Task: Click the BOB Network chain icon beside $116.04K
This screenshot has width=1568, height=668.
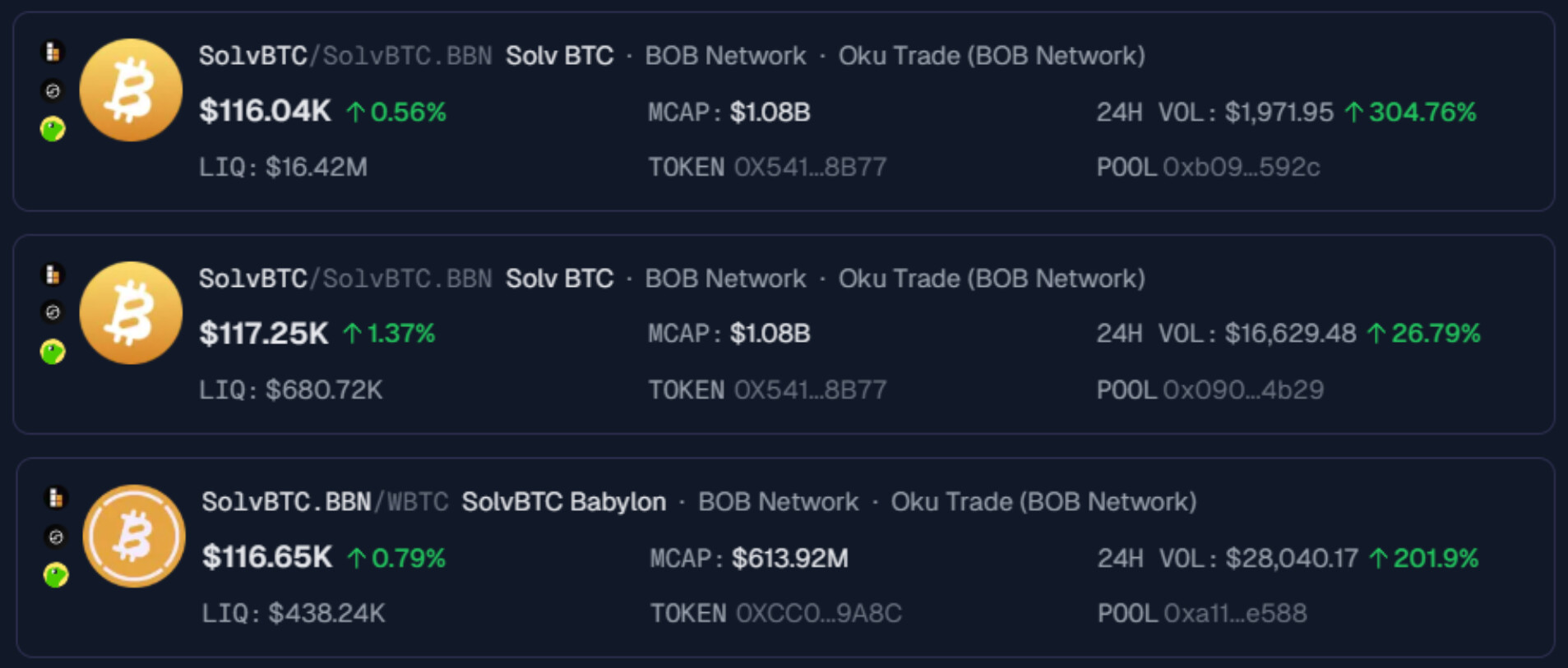Action: coord(53,52)
